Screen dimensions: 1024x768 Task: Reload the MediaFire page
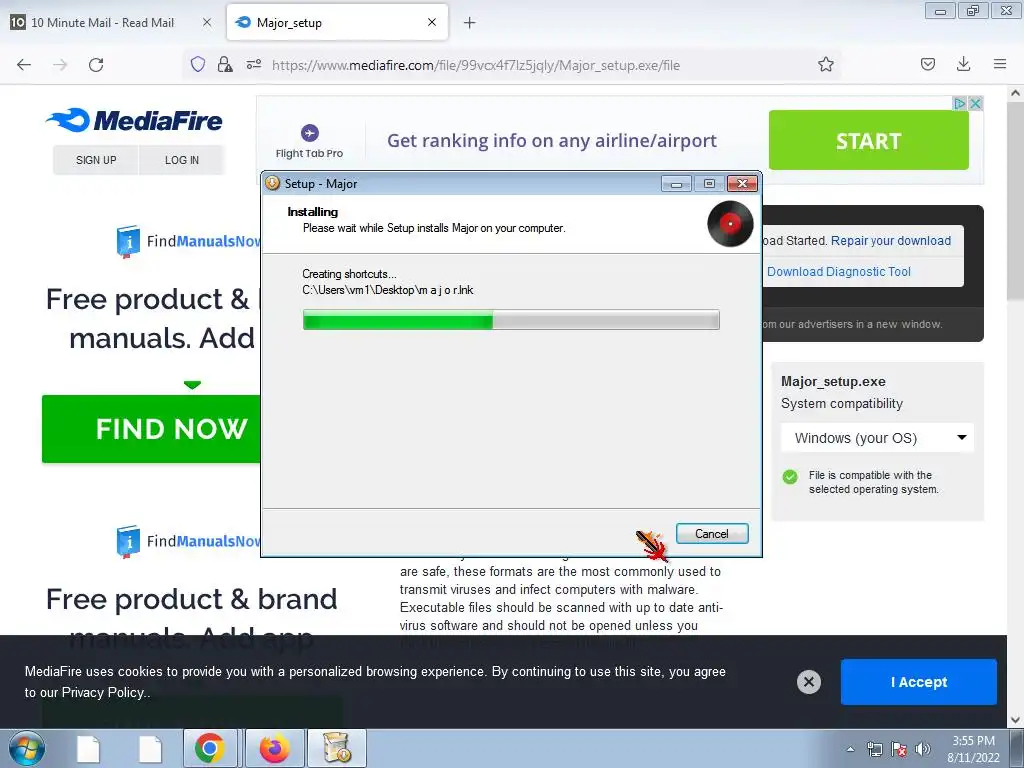pos(96,65)
